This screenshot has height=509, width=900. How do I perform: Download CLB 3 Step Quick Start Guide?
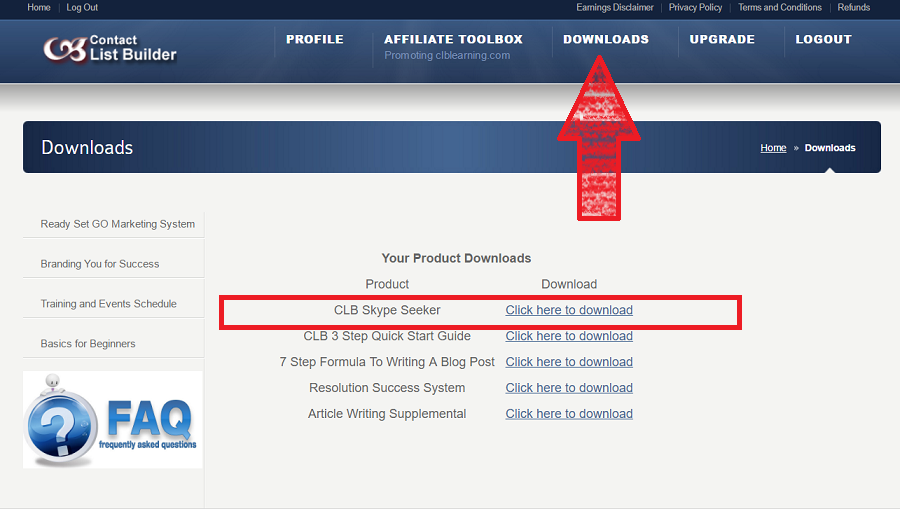point(568,336)
